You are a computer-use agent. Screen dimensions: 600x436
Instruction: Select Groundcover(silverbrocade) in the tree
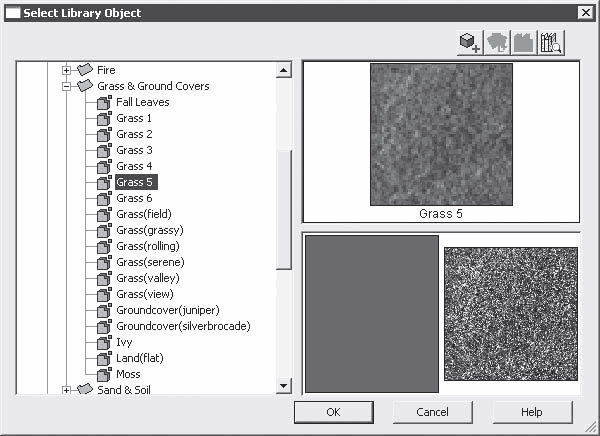pos(183,326)
